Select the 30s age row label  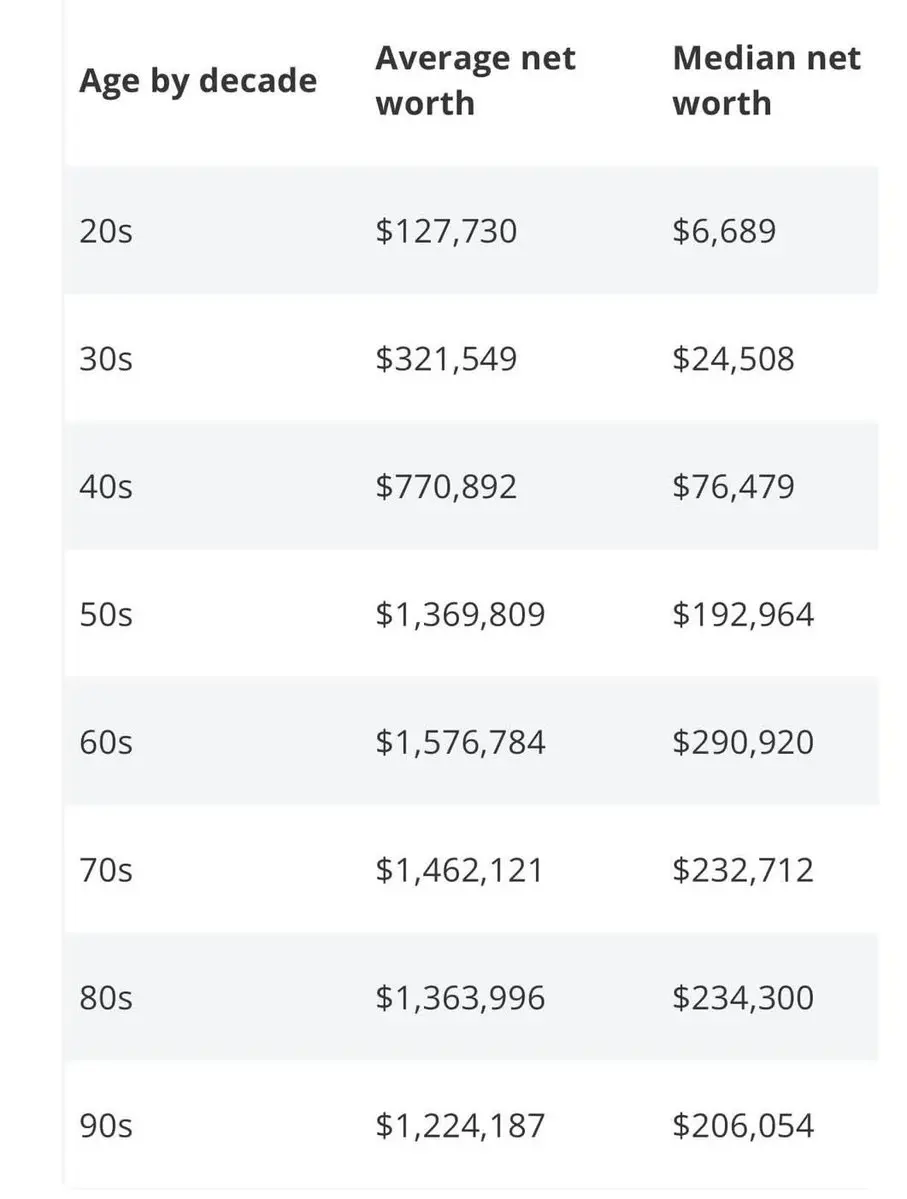[106, 359]
